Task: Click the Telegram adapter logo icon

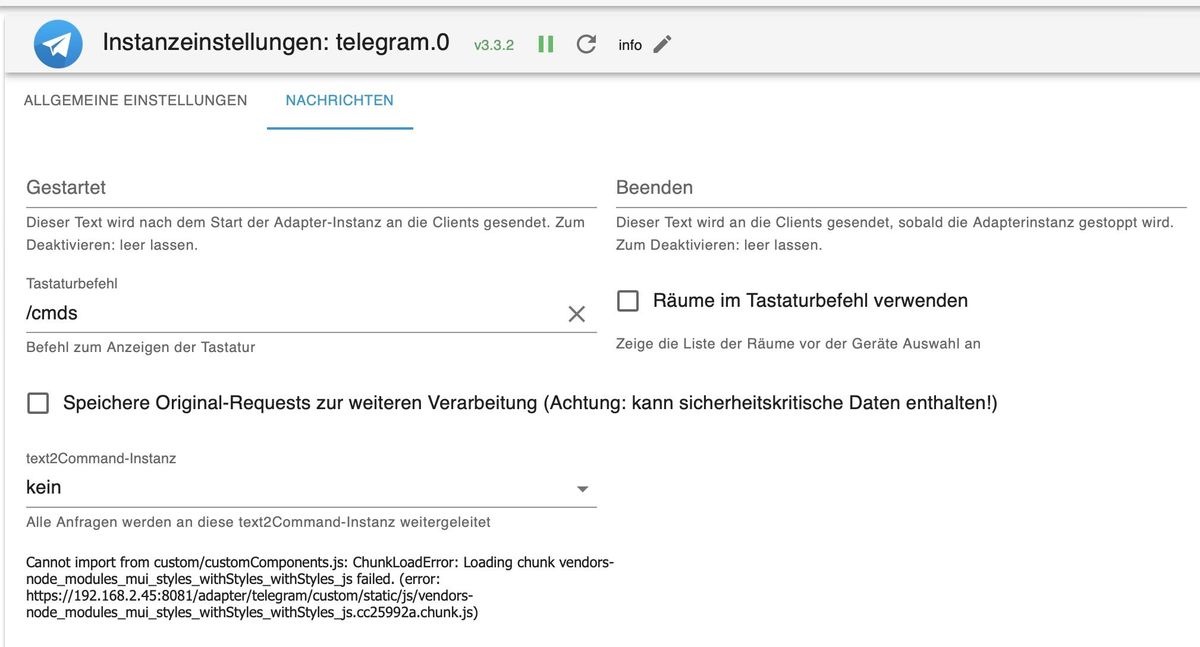Action: tap(58, 44)
